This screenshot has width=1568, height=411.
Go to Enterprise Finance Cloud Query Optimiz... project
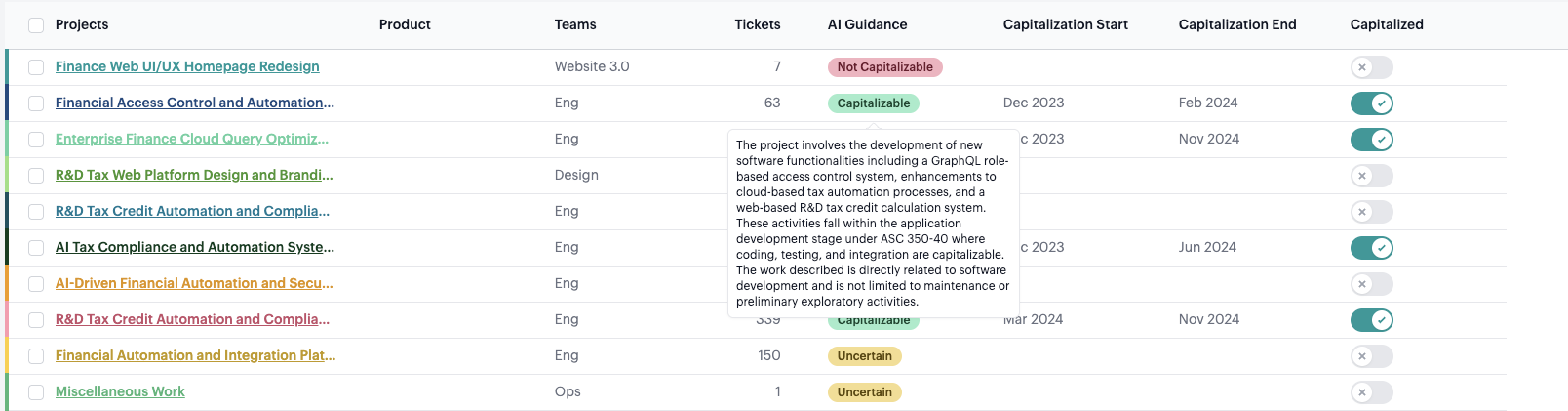click(x=192, y=139)
